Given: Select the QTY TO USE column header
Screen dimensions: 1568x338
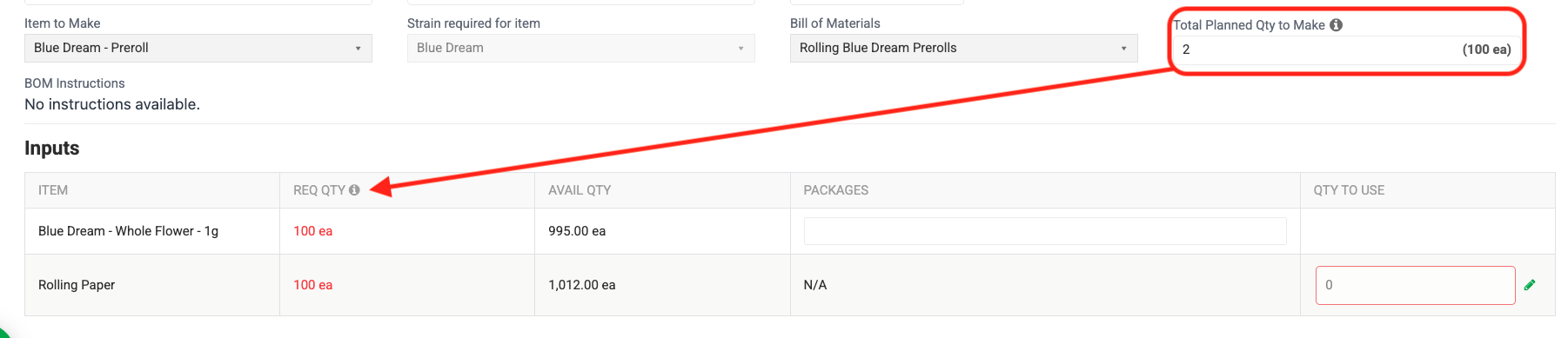Looking at the screenshot, I should pyautogui.click(x=1349, y=190).
